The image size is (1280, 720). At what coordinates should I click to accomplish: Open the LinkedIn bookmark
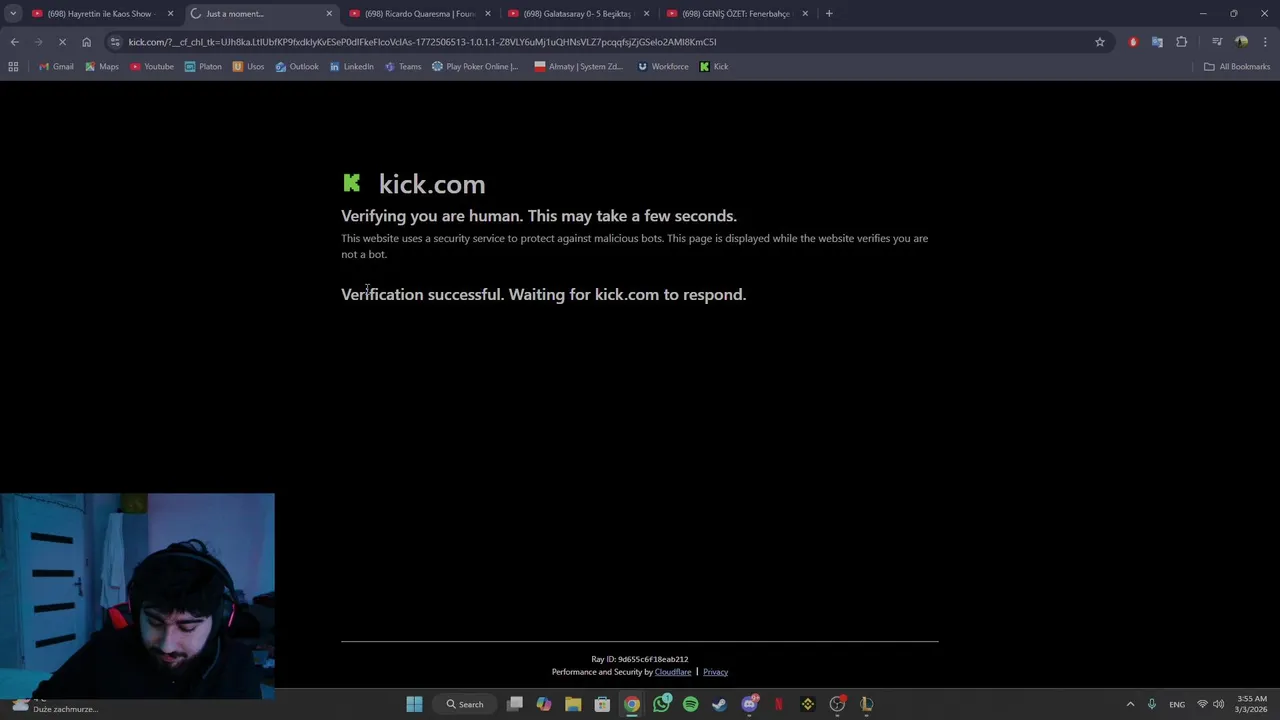pos(351,67)
